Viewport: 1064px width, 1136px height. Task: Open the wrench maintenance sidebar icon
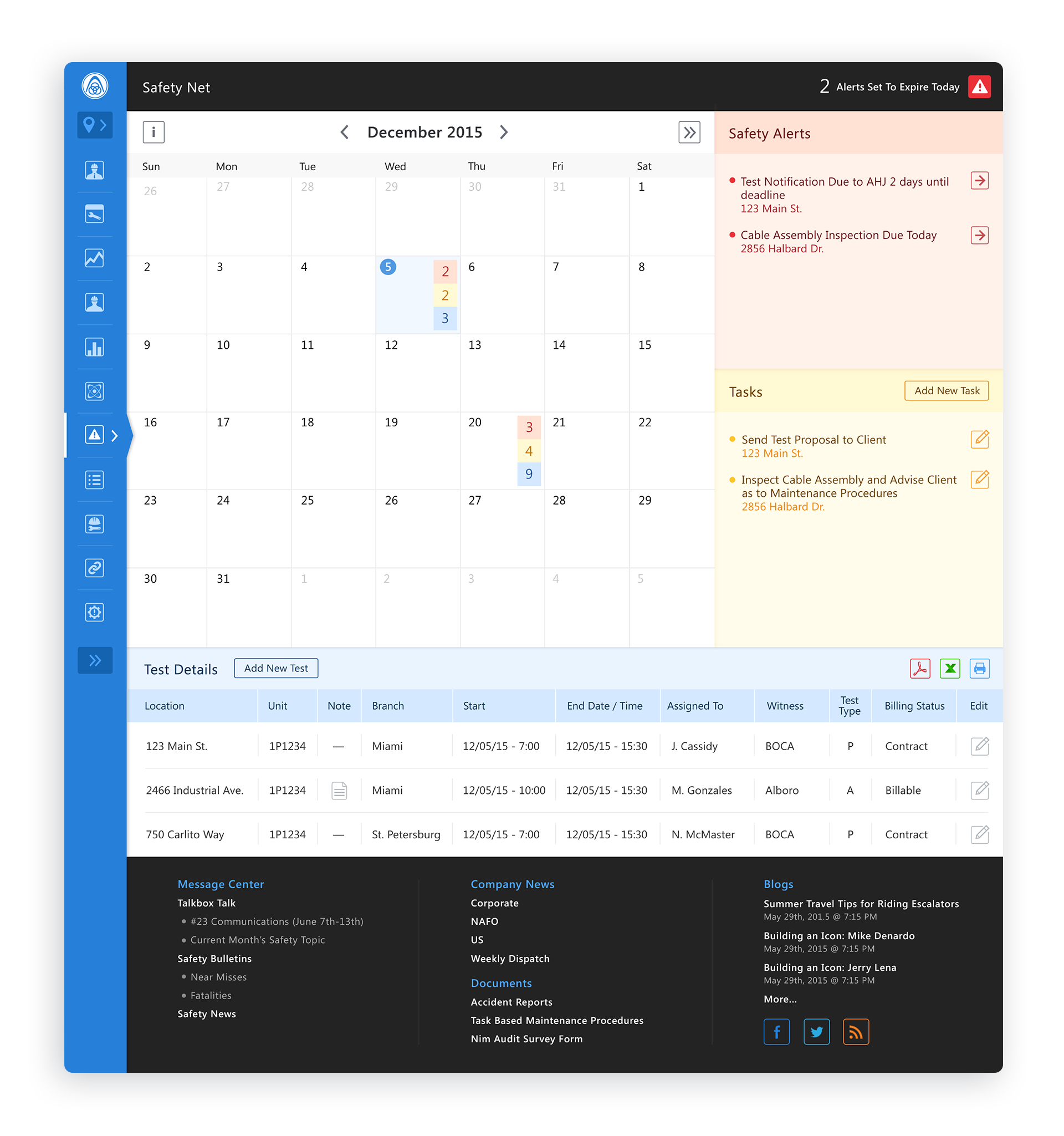point(95,213)
